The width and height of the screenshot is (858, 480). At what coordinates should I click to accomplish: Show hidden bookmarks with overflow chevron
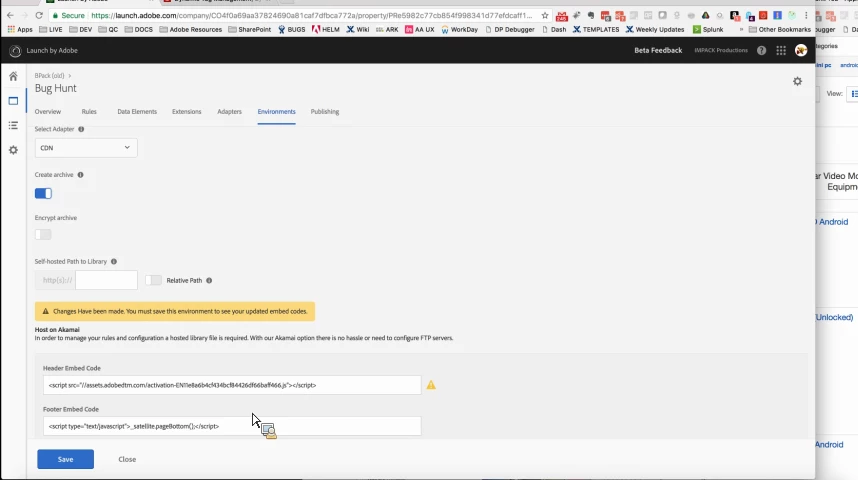(x=741, y=30)
